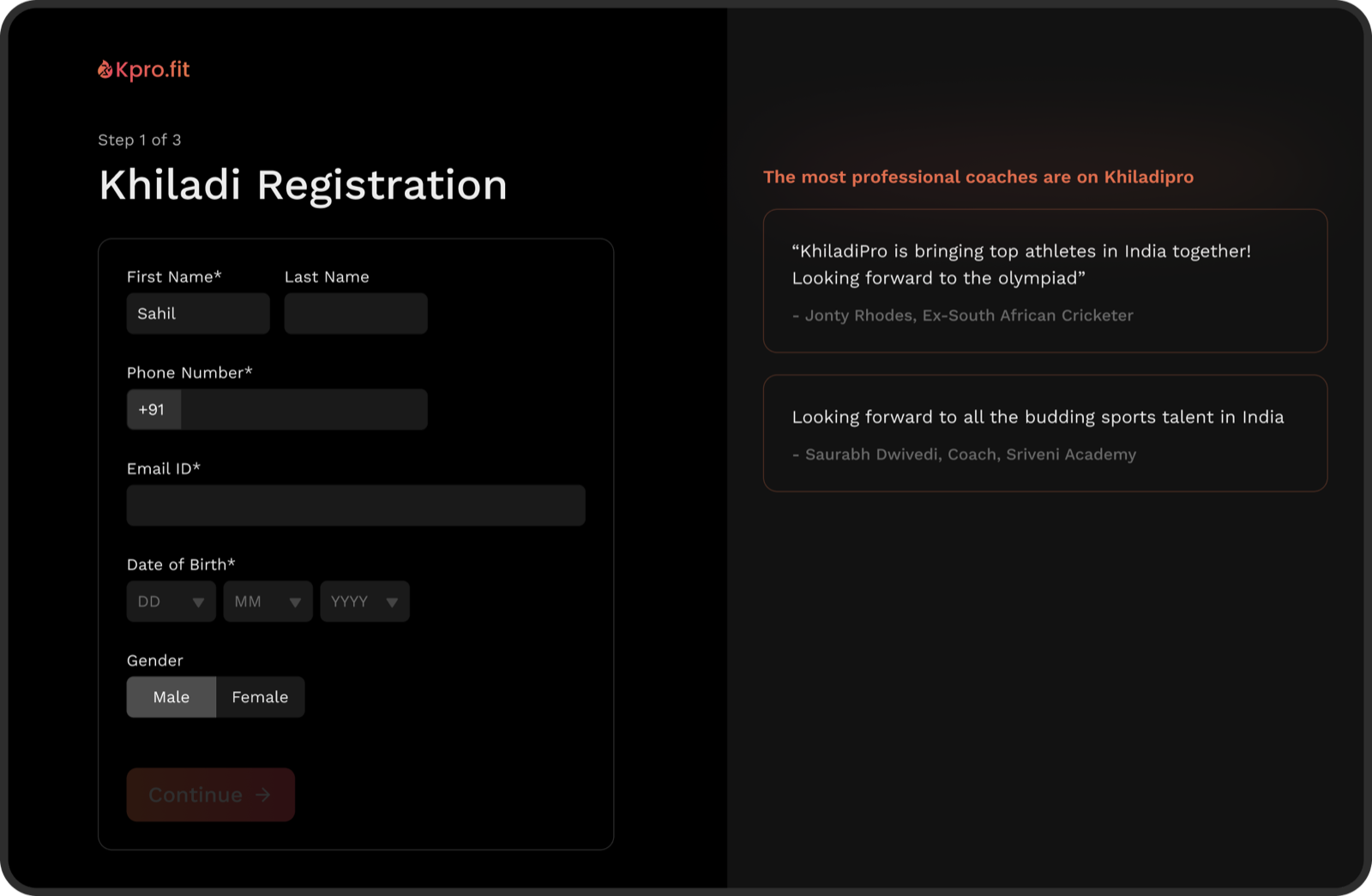Click the Kpro.fit logo
The width and height of the screenshot is (1372, 896).
pyautogui.click(x=144, y=69)
